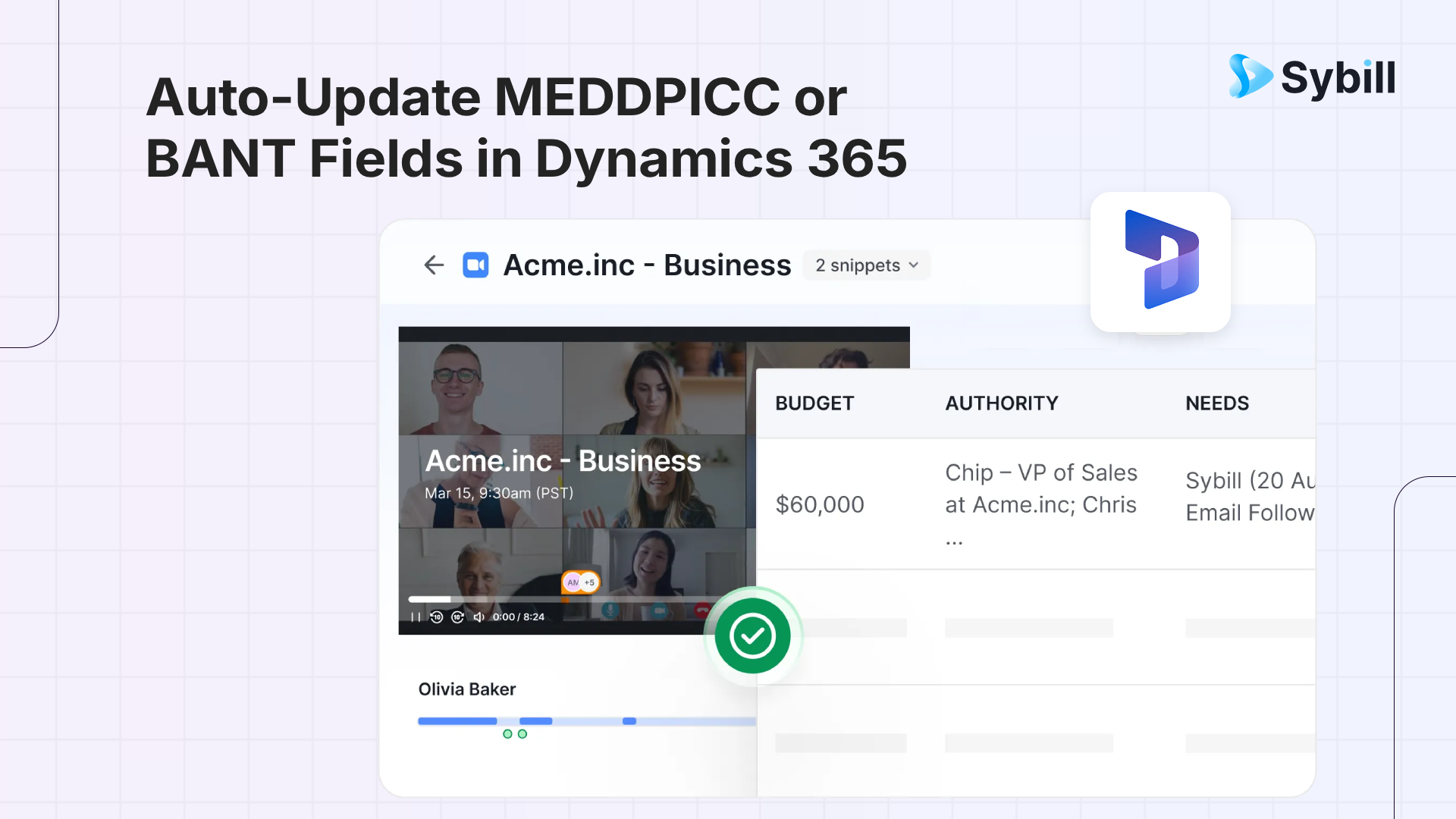Select the NEEDS column header
The width and height of the screenshot is (1456, 819).
(x=1217, y=403)
